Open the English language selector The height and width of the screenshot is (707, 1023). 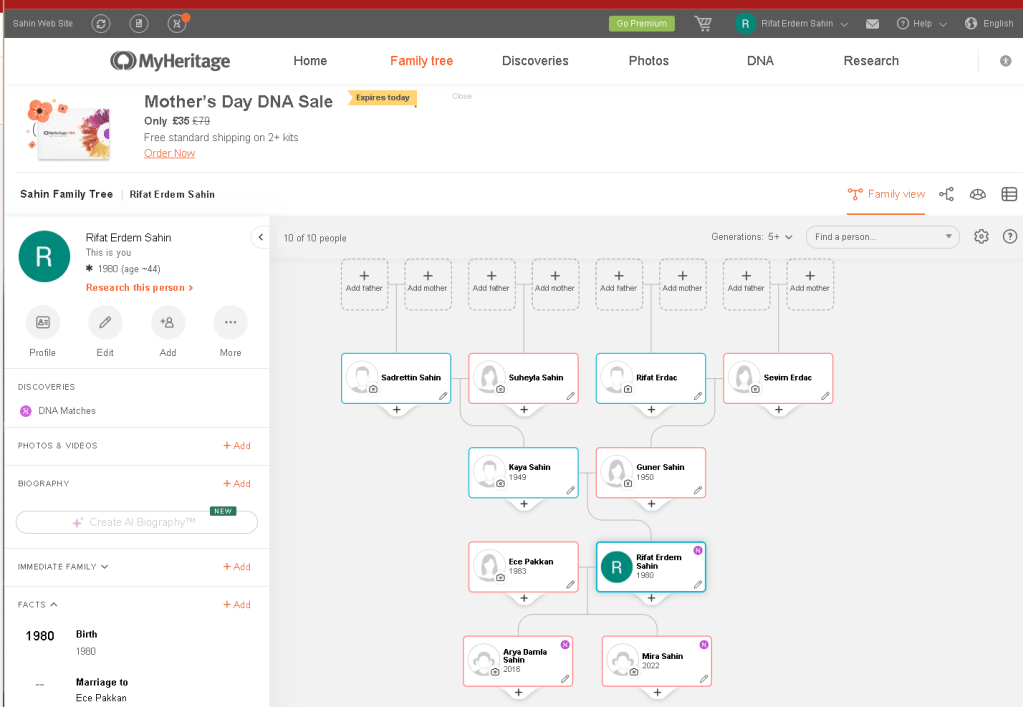(989, 23)
